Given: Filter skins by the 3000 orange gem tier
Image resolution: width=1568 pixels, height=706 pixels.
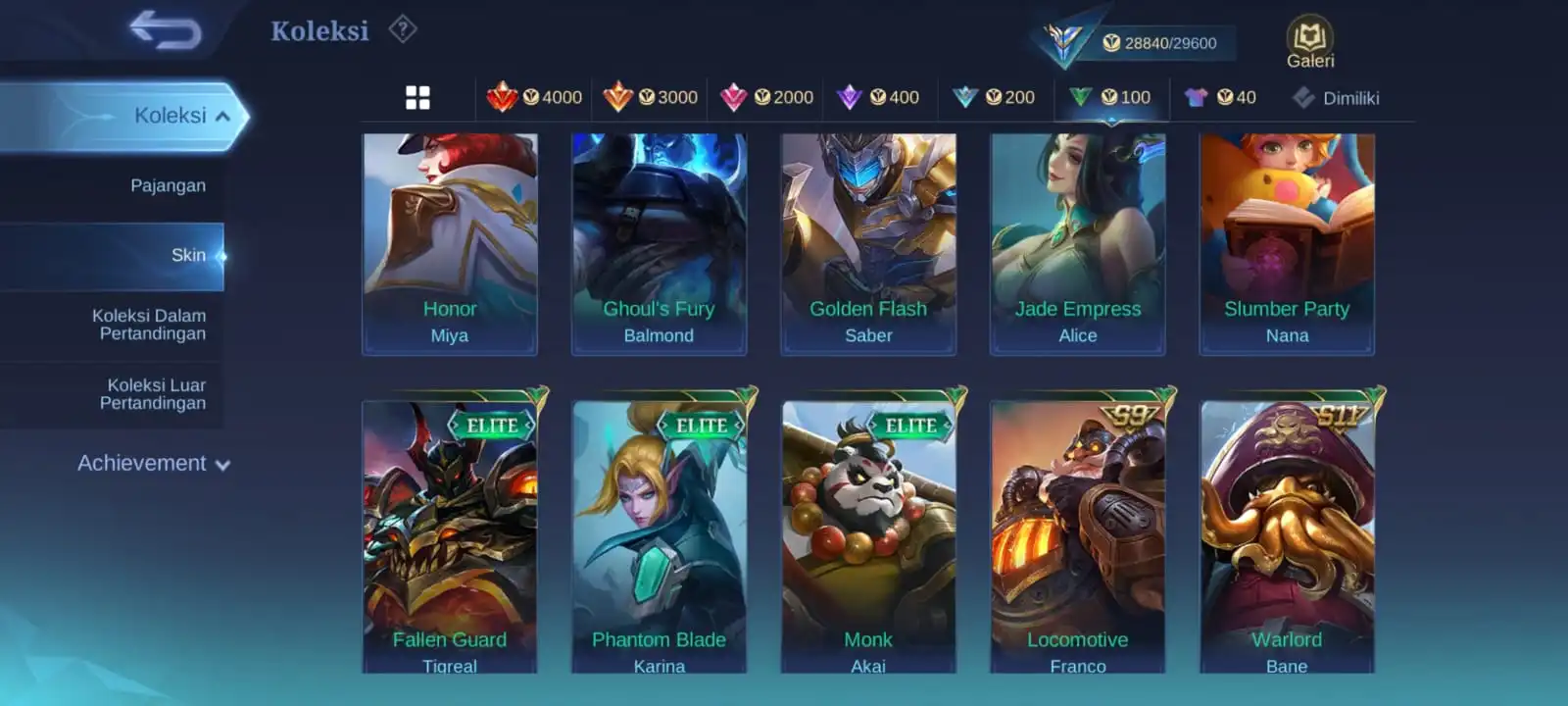Looking at the screenshot, I should [x=650, y=97].
